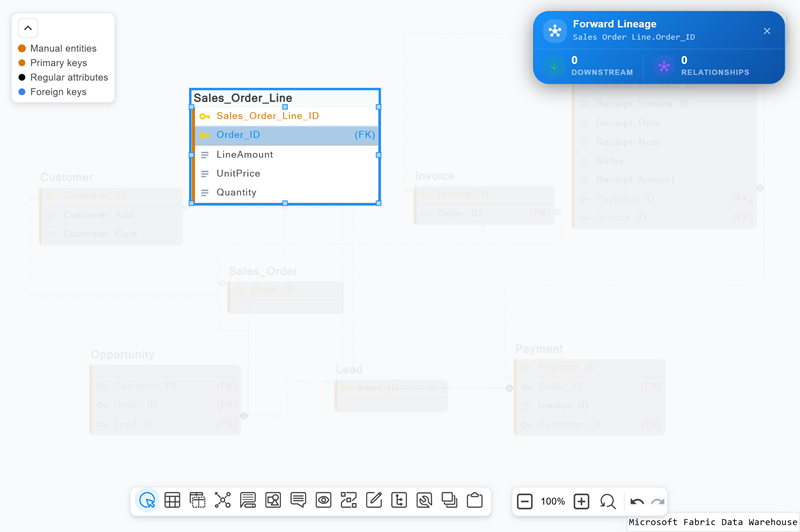Click the Lead entity title

349,369
